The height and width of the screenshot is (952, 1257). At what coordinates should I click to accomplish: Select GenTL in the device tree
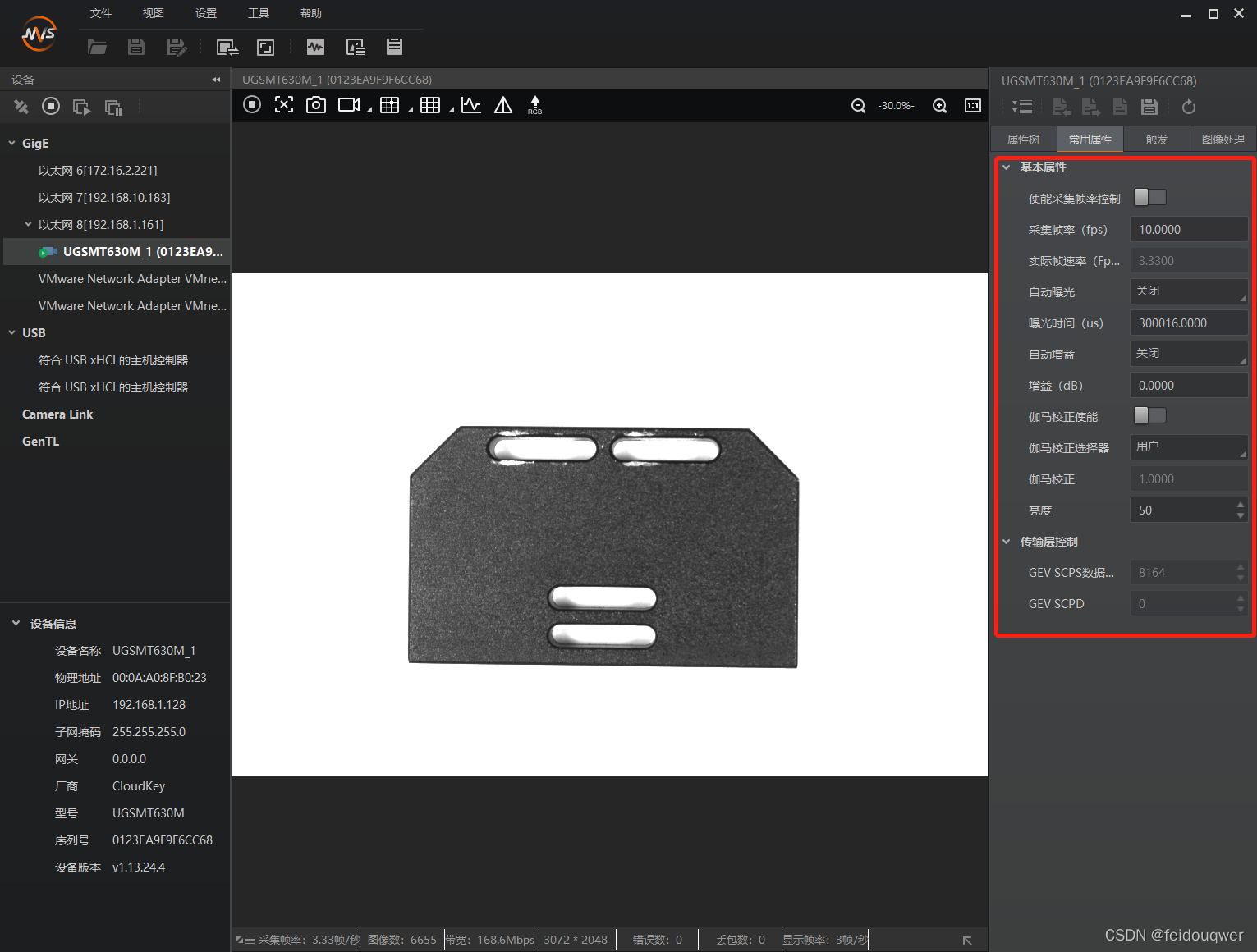click(x=40, y=442)
